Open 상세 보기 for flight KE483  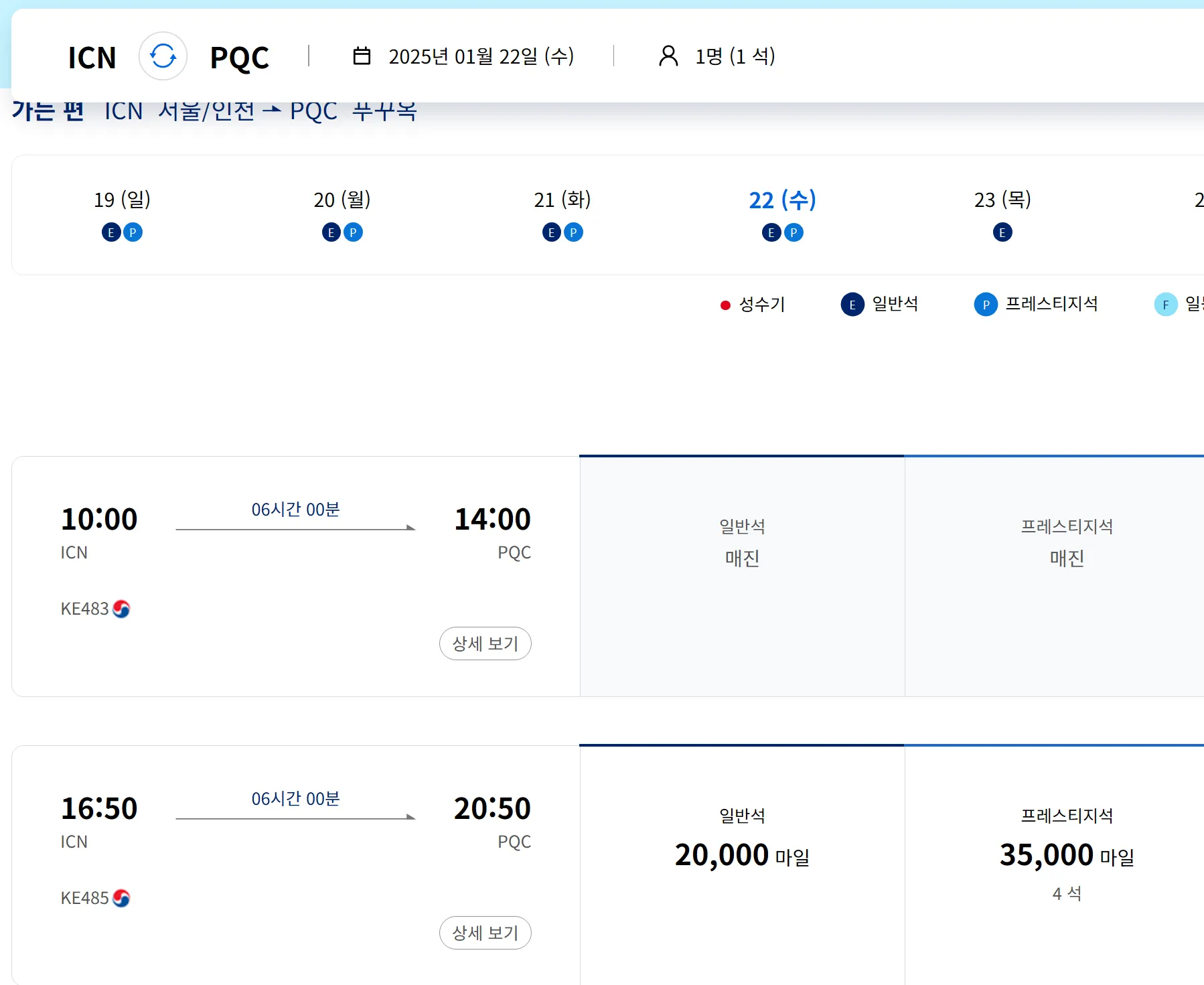[x=485, y=643]
